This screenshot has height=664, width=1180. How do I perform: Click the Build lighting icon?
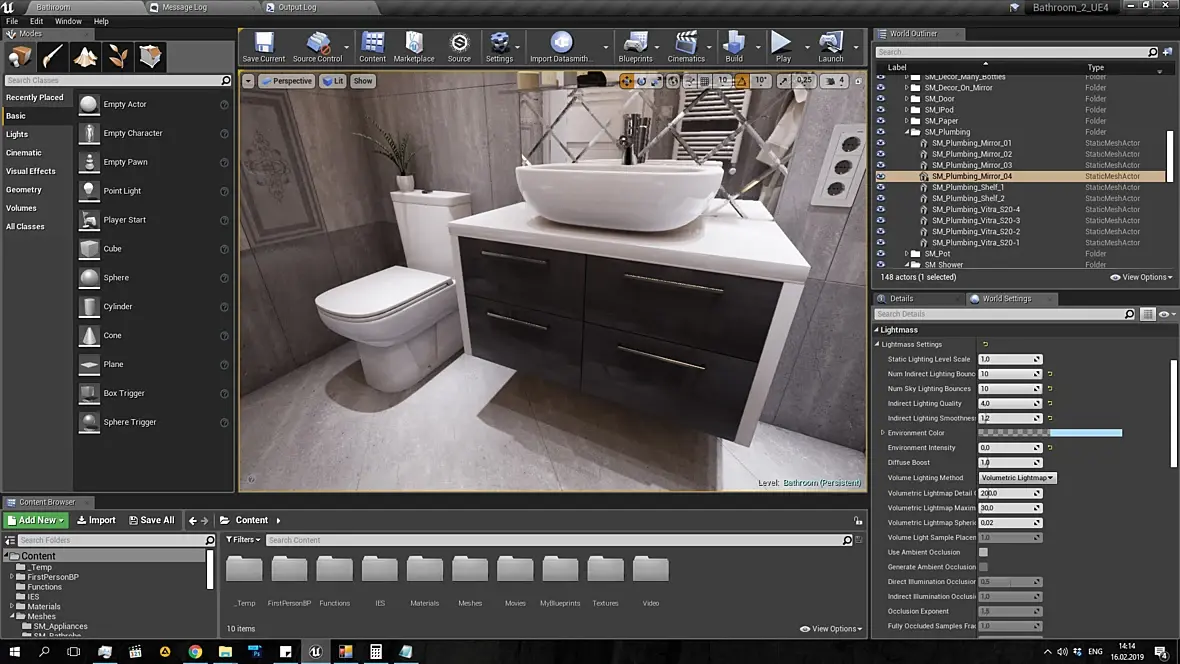tap(734, 46)
